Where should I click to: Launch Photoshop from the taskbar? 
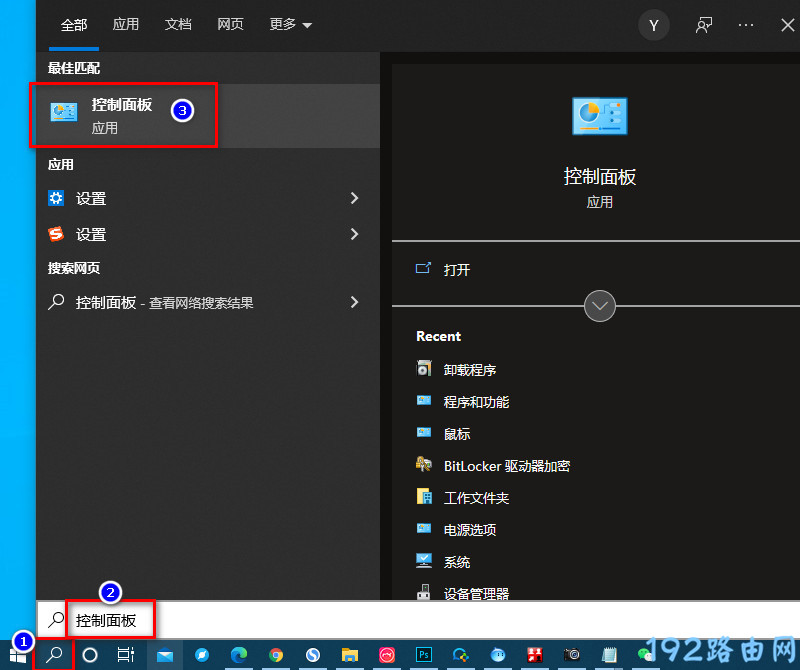point(424,655)
